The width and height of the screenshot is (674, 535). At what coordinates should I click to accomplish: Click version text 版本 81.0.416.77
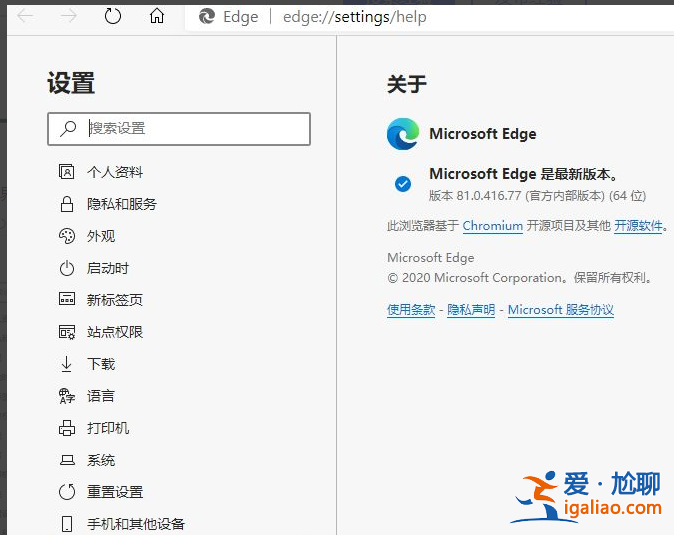475,196
